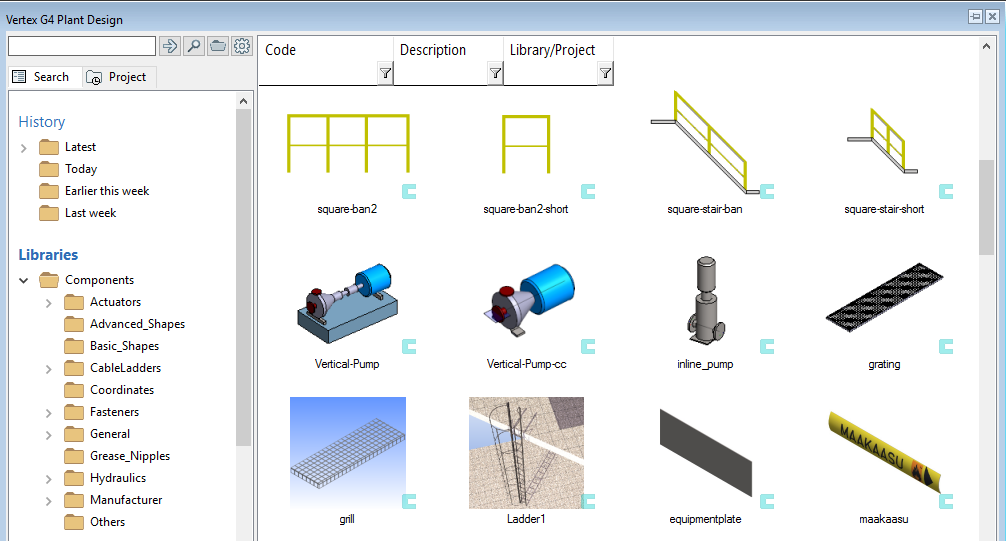This screenshot has width=1006, height=541.
Task: Click the open folder toolbar icon
Action: 217,46
